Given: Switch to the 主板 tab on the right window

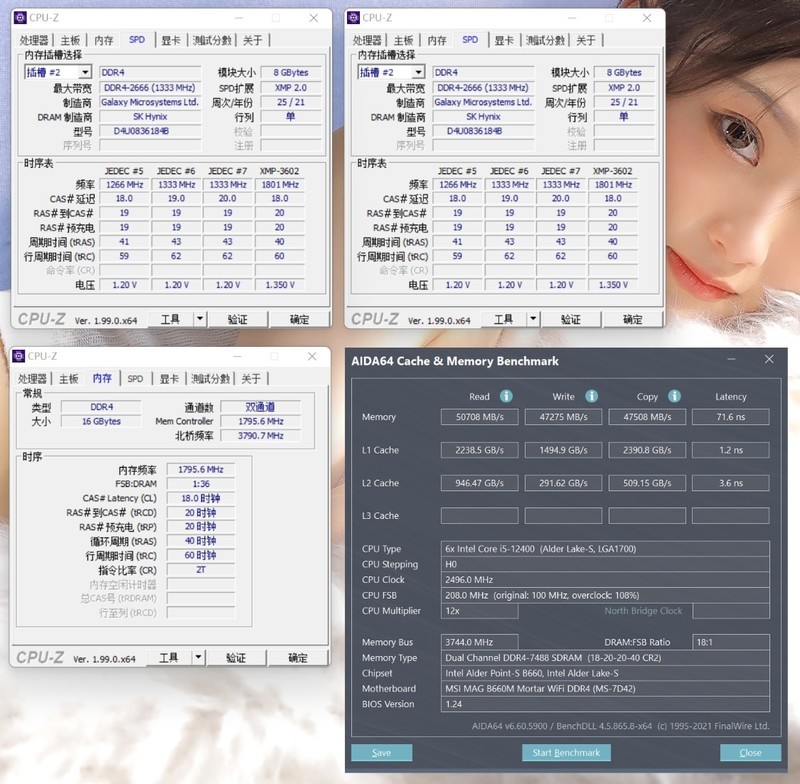Looking at the screenshot, I should click(x=402, y=40).
